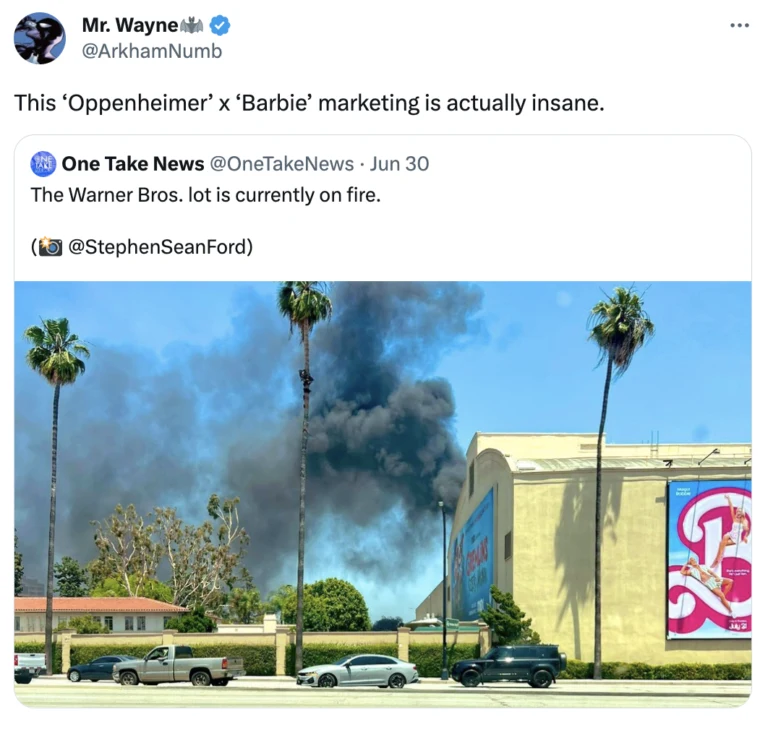This screenshot has height=730, width=768.
Task: Open One Take News display name
Action: [133, 164]
